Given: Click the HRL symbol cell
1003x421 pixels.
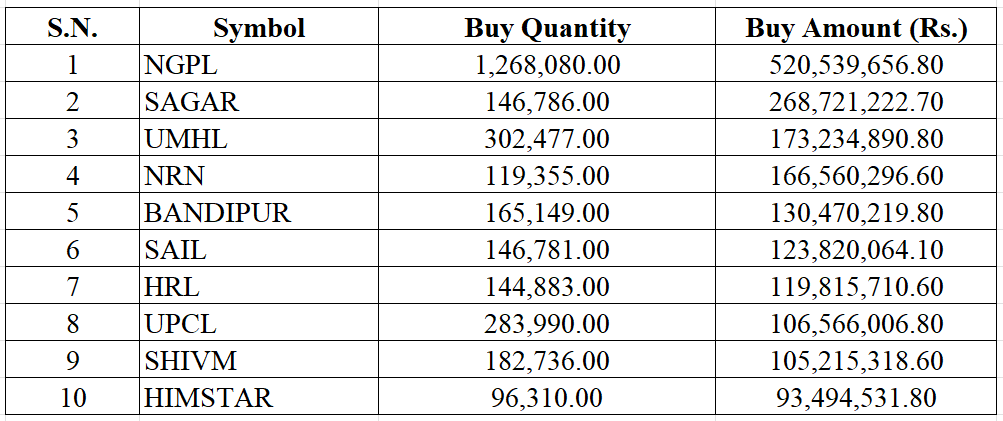Looking at the screenshot, I should click(x=172, y=288).
